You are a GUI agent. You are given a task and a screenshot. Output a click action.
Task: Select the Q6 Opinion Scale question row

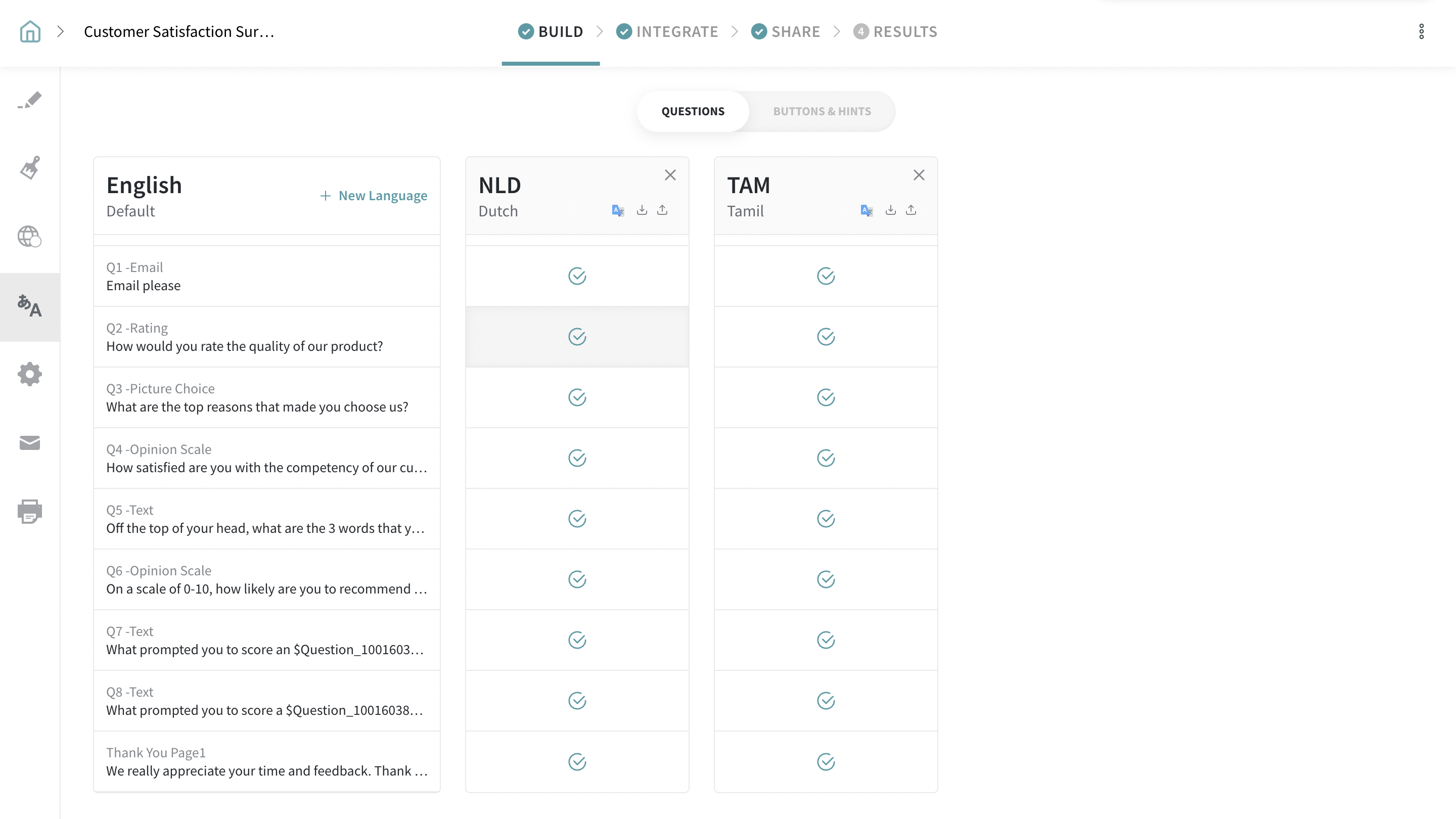pyautogui.click(x=267, y=579)
